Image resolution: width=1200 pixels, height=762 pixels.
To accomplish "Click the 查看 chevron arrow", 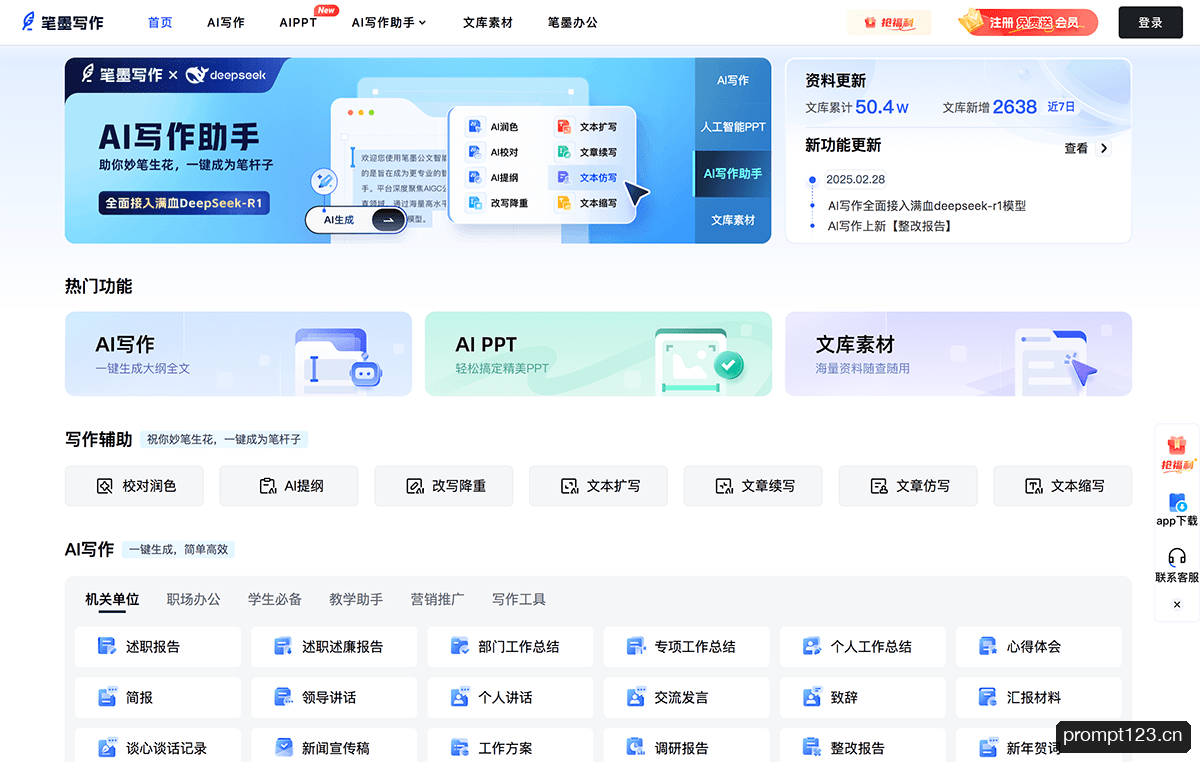I will click(1104, 148).
